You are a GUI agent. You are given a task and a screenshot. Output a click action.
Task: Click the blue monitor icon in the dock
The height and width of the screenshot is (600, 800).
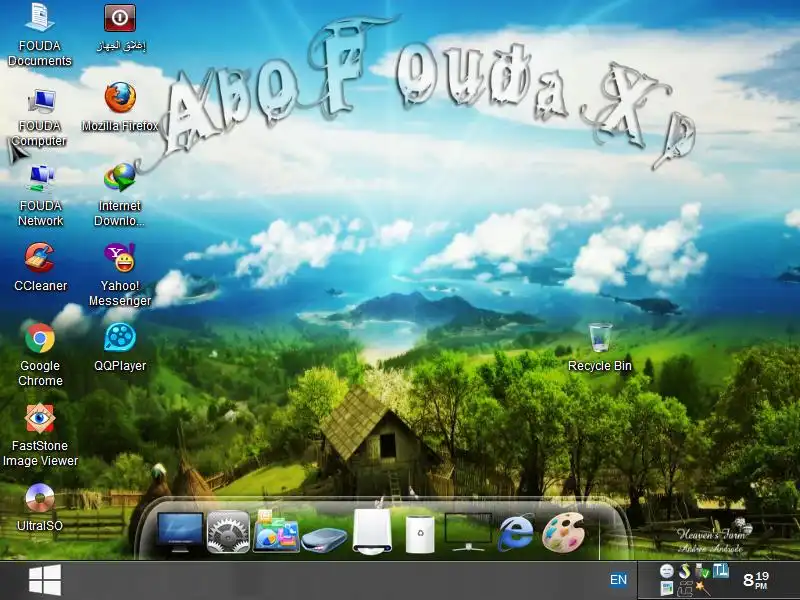point(180,532)
